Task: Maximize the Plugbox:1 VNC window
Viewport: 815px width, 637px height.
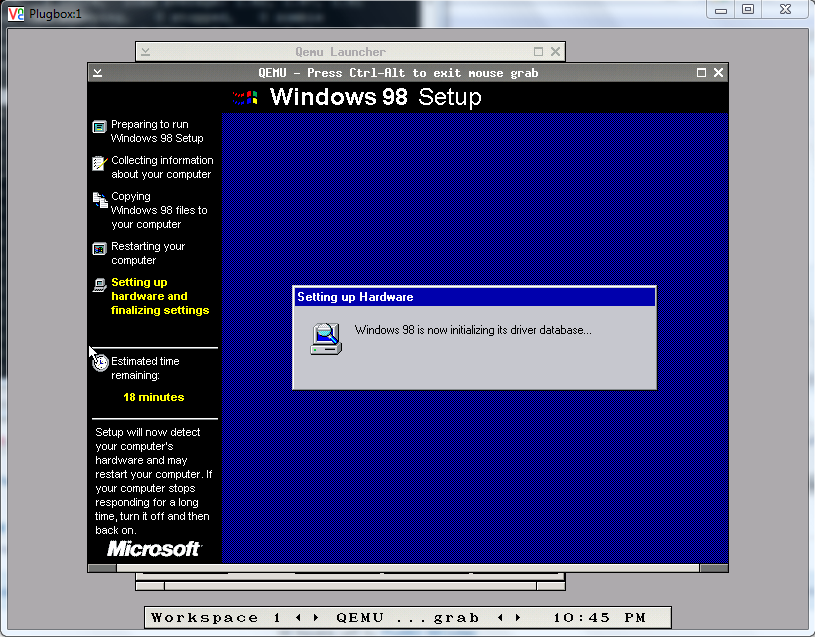Action: [x=747, y=10]
